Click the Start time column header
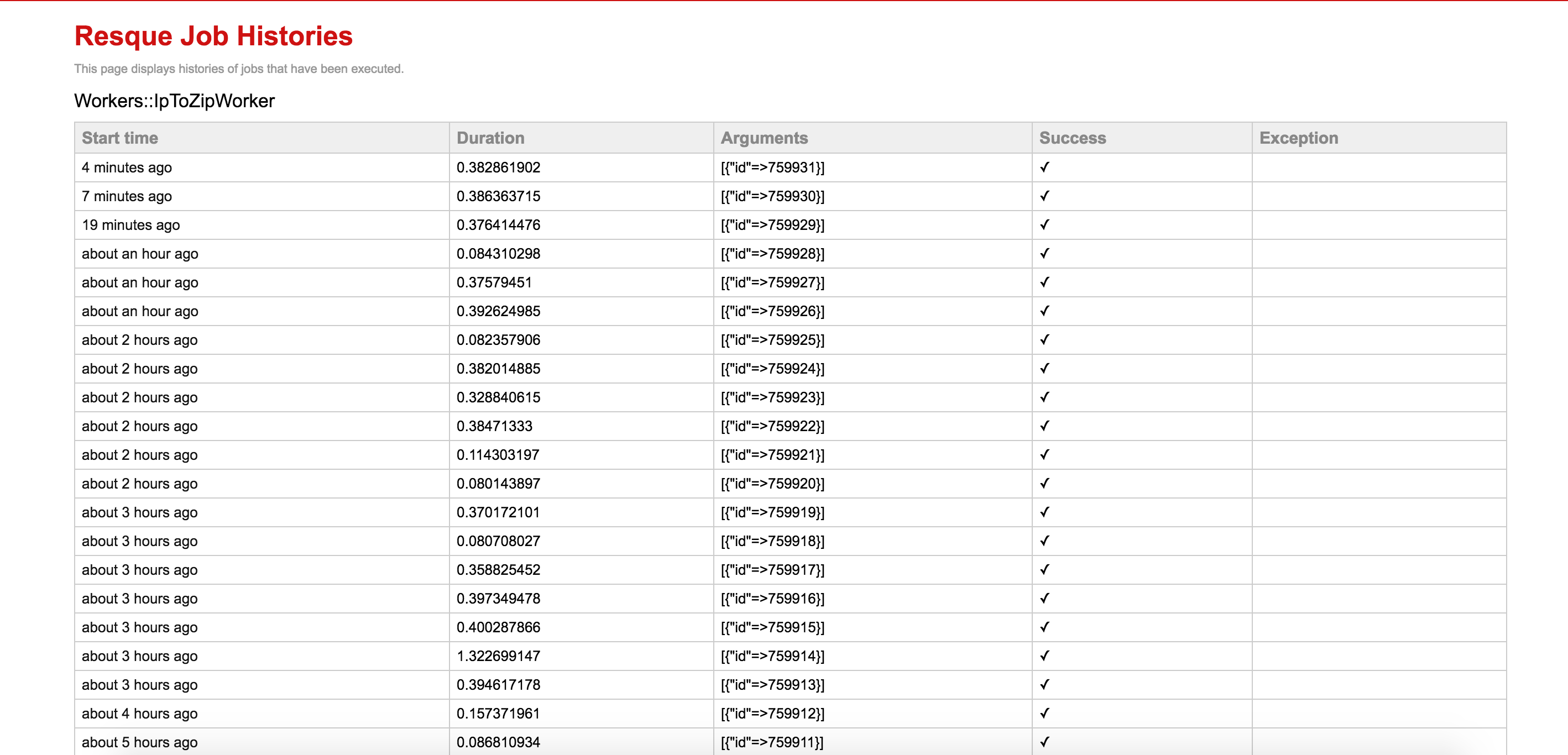 [x=120, y=138]
